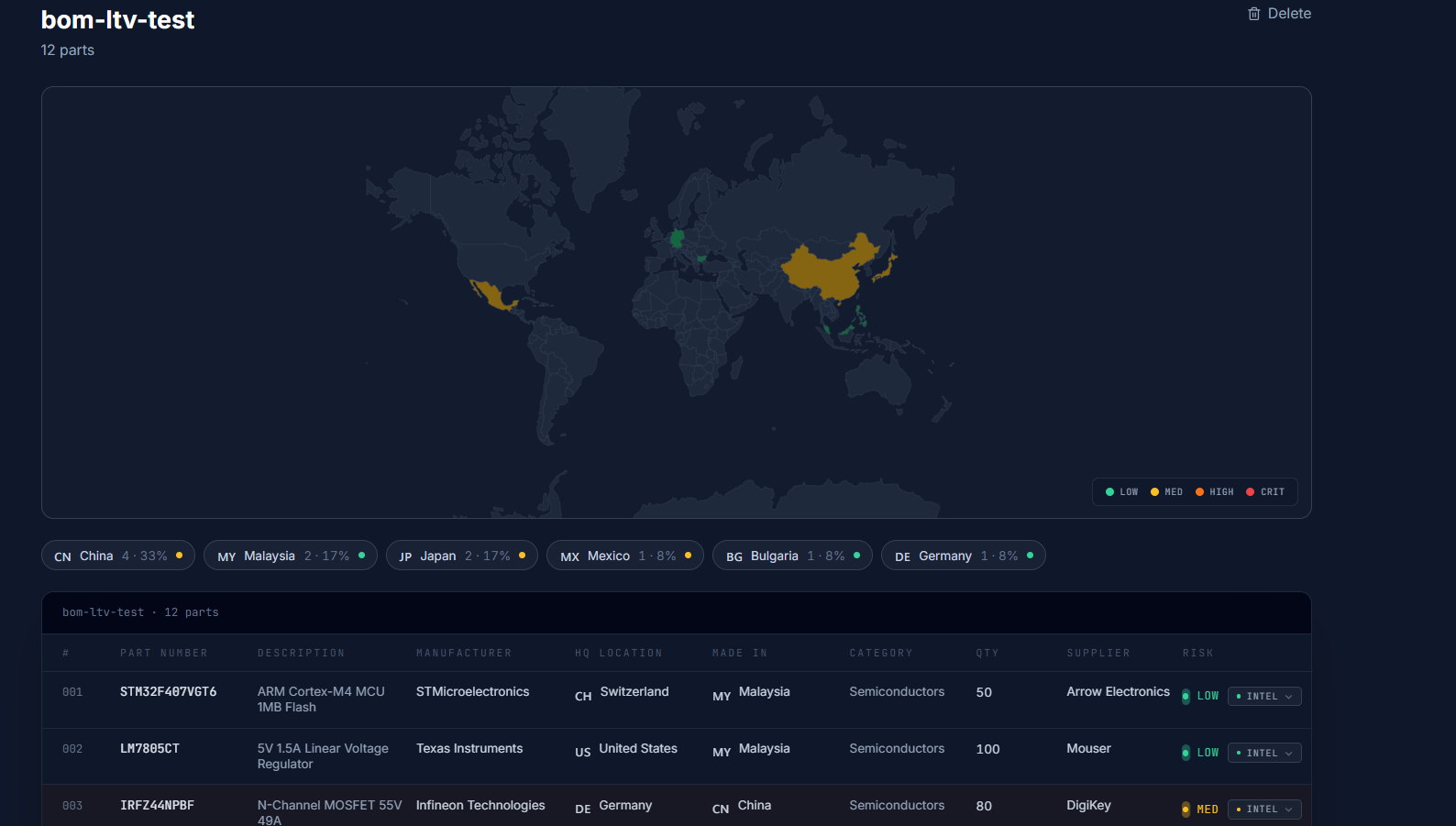This screenshot has height=826, width=1456.
Task: Click the LOW legend dot
Action: [1109, 492]
